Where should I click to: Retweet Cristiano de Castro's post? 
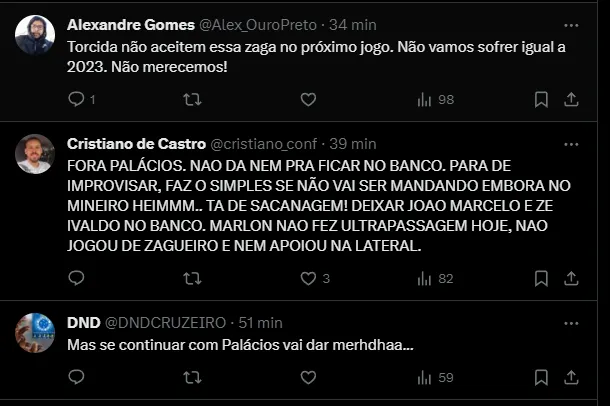pos(193,278)
